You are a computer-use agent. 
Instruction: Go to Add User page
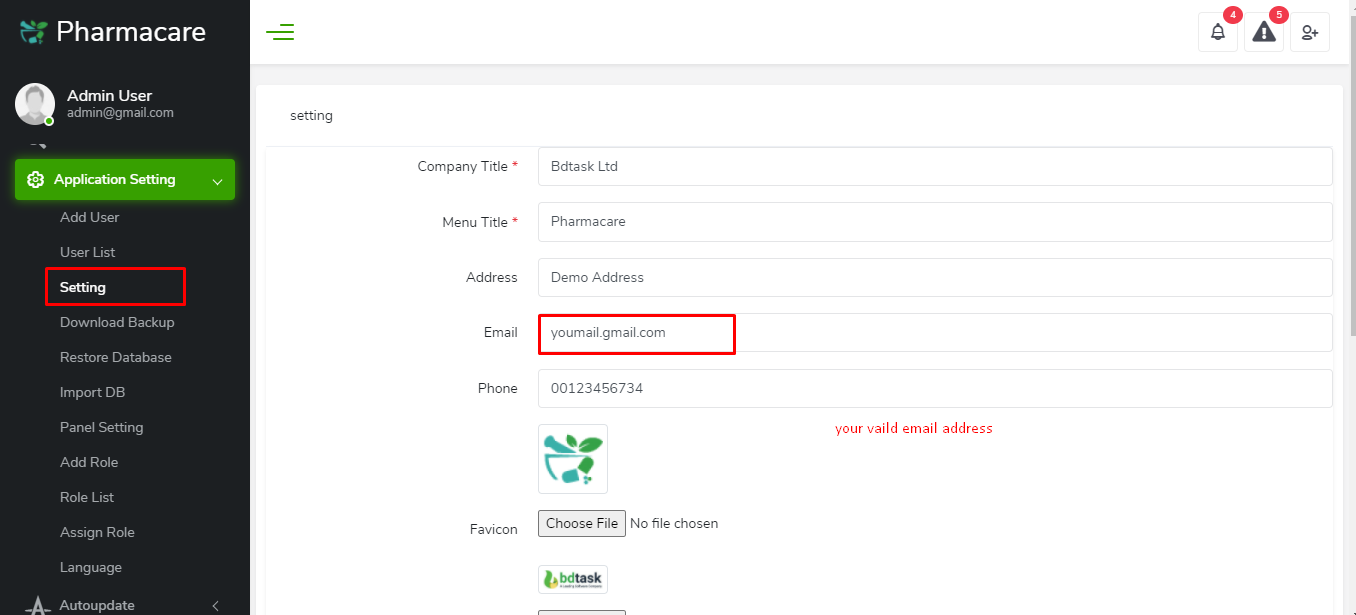tap(89, 217)
